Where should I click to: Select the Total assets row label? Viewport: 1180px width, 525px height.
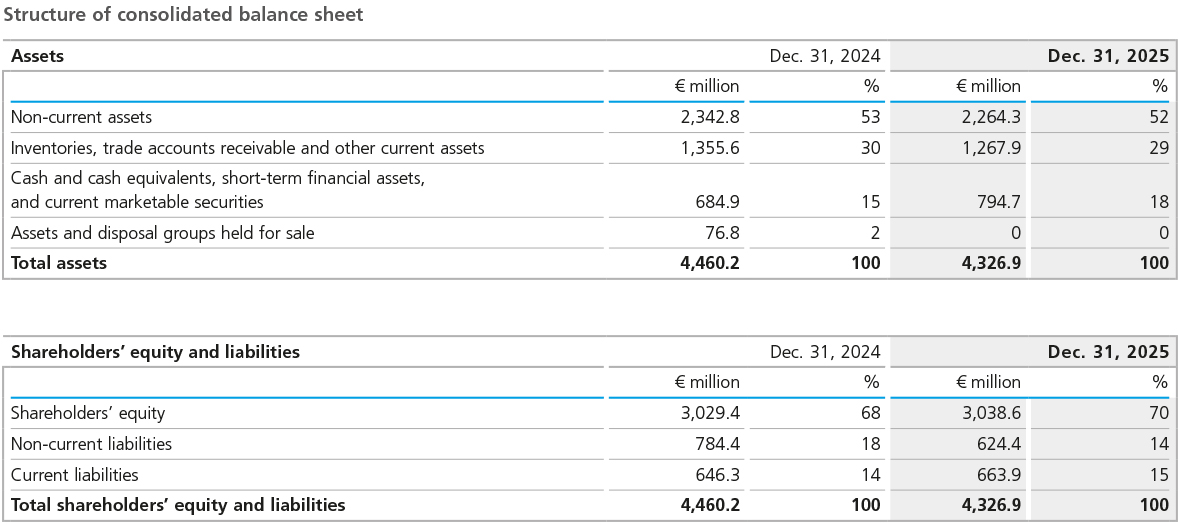point(59,263)
